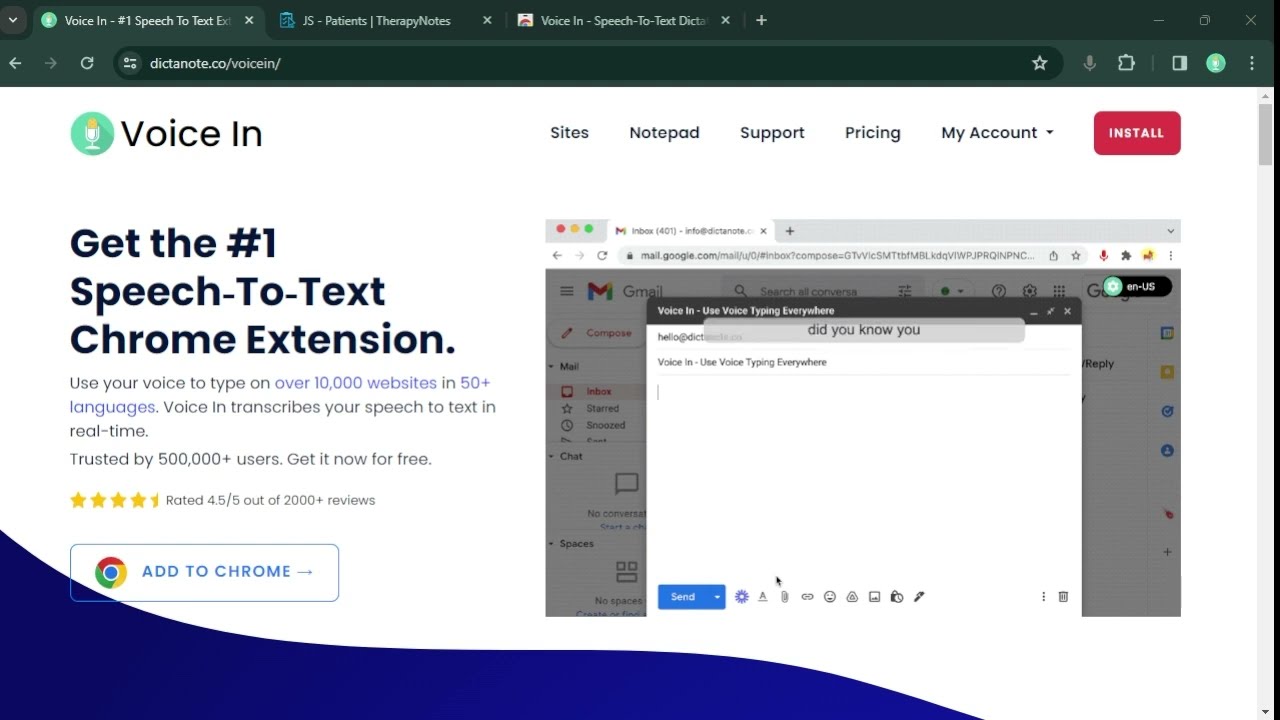Click the blue Send button in demo
The width and height of the screenshot is (1280, 720).
point(683,597)
